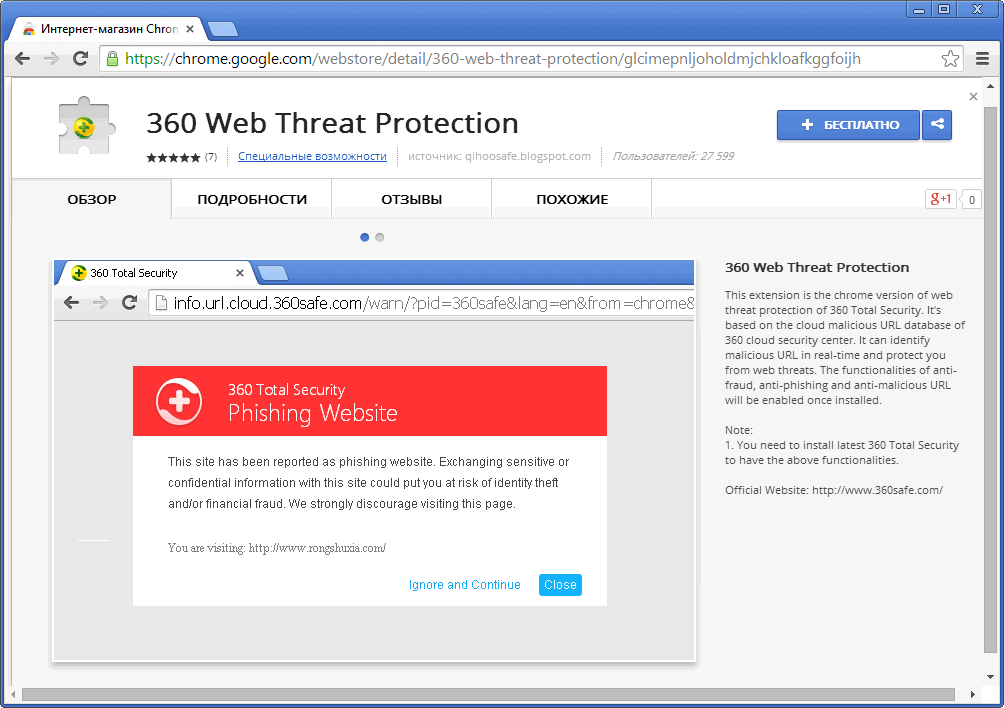This screenshot has height=708, width=1004.
Task: Click the Google +1 button
Action: (x=941, y=199)
